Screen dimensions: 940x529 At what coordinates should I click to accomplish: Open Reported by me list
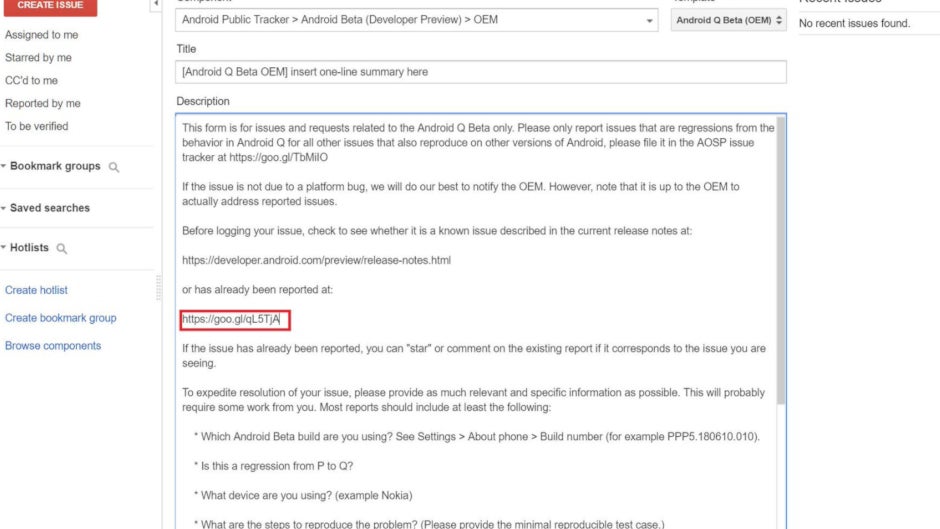click(43, 103)
